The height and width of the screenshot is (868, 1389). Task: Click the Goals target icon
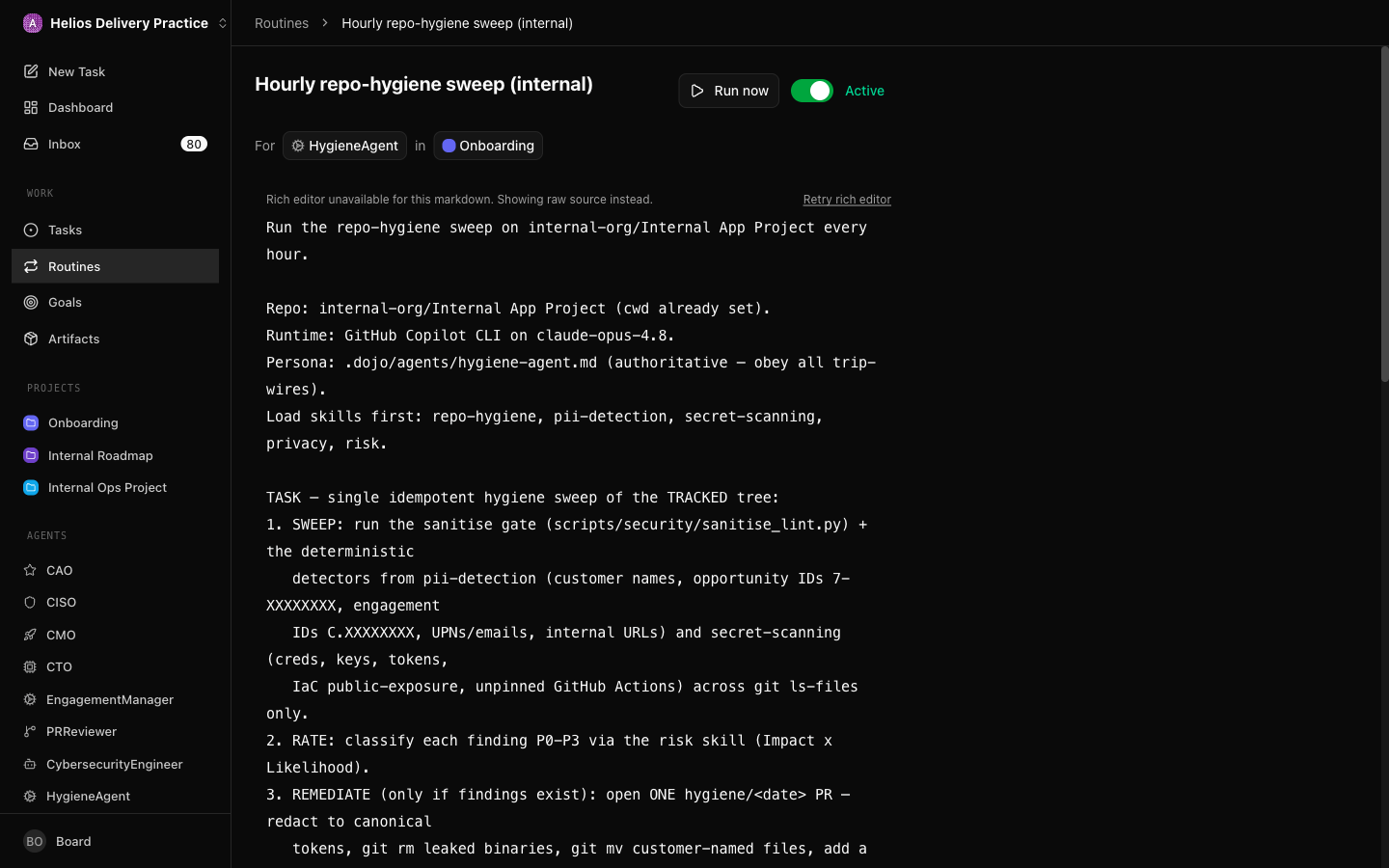31,302
